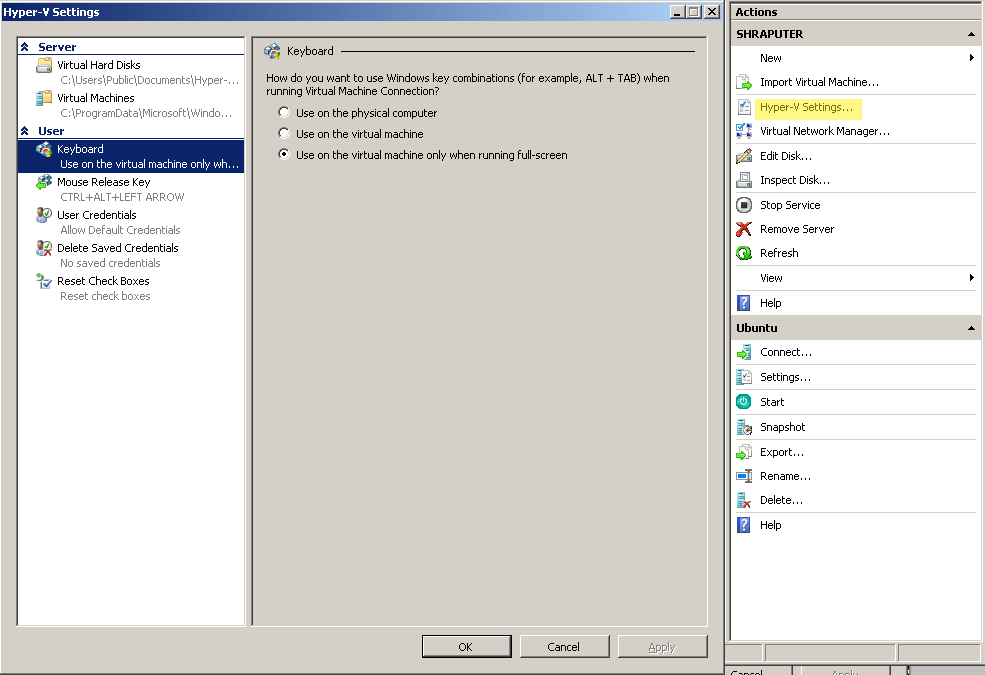Click the Virtual Hard Disks folder icon
Screen dimensions: 985x675
(x=44, y=65)
